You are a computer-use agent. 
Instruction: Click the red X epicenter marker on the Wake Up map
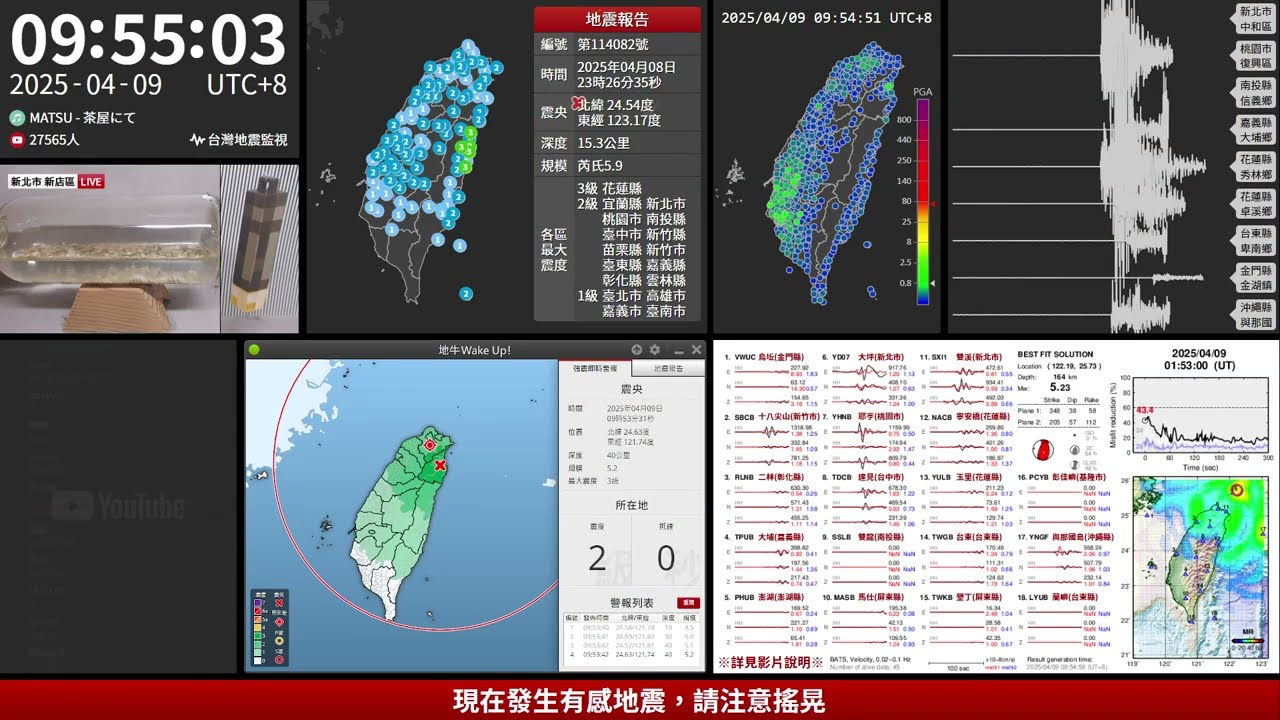pos(440,465)
